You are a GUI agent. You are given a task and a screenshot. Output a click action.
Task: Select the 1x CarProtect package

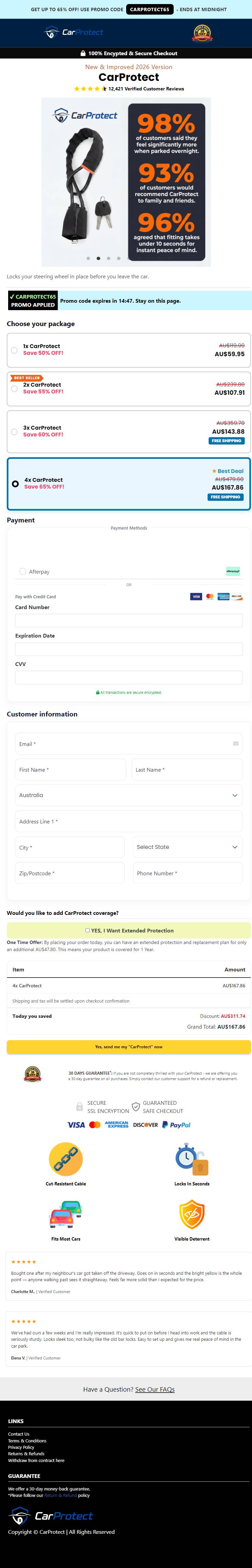click(128, 350)
